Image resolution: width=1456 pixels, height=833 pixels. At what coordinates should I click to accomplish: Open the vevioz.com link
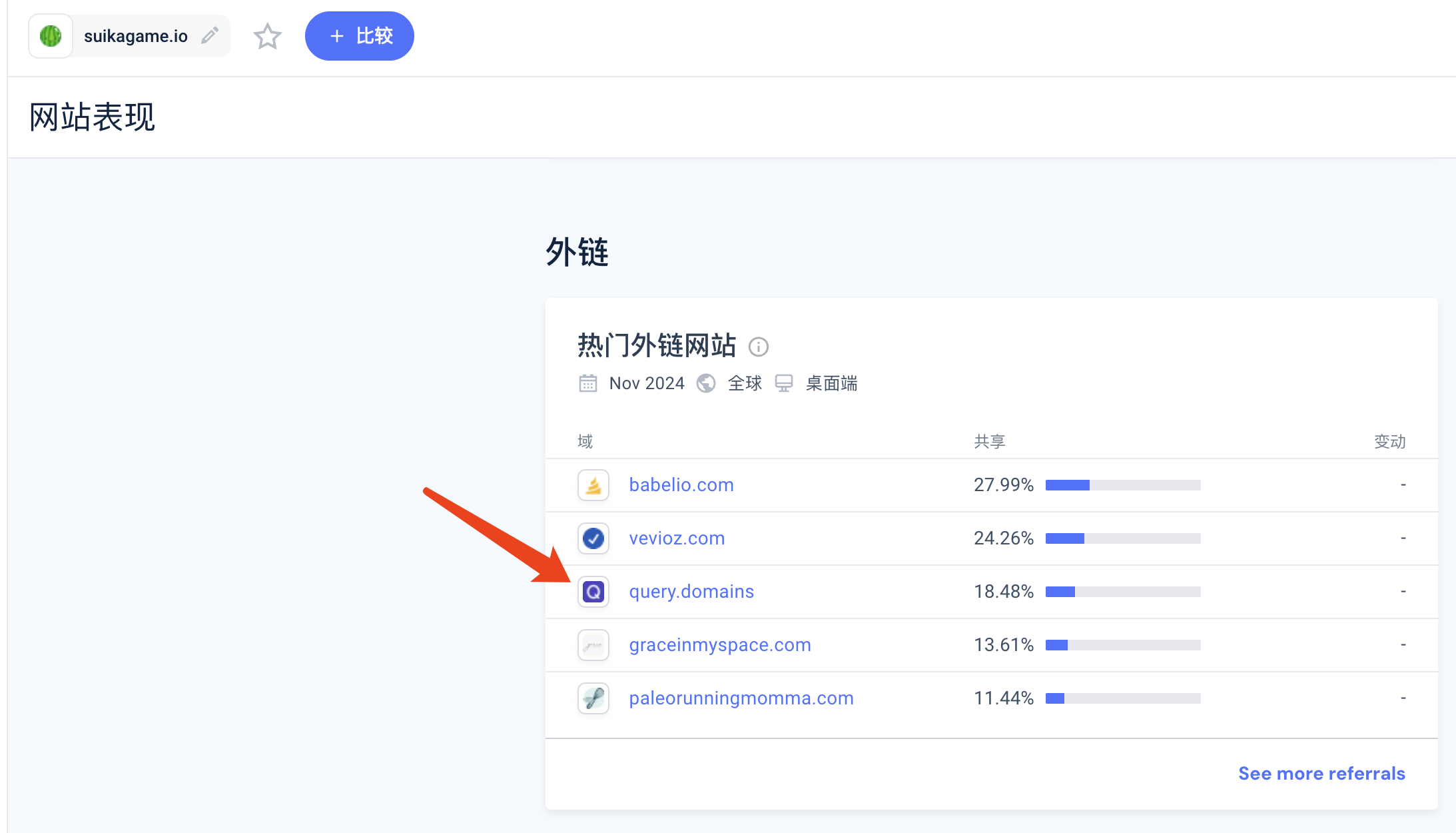pos(677,538)
